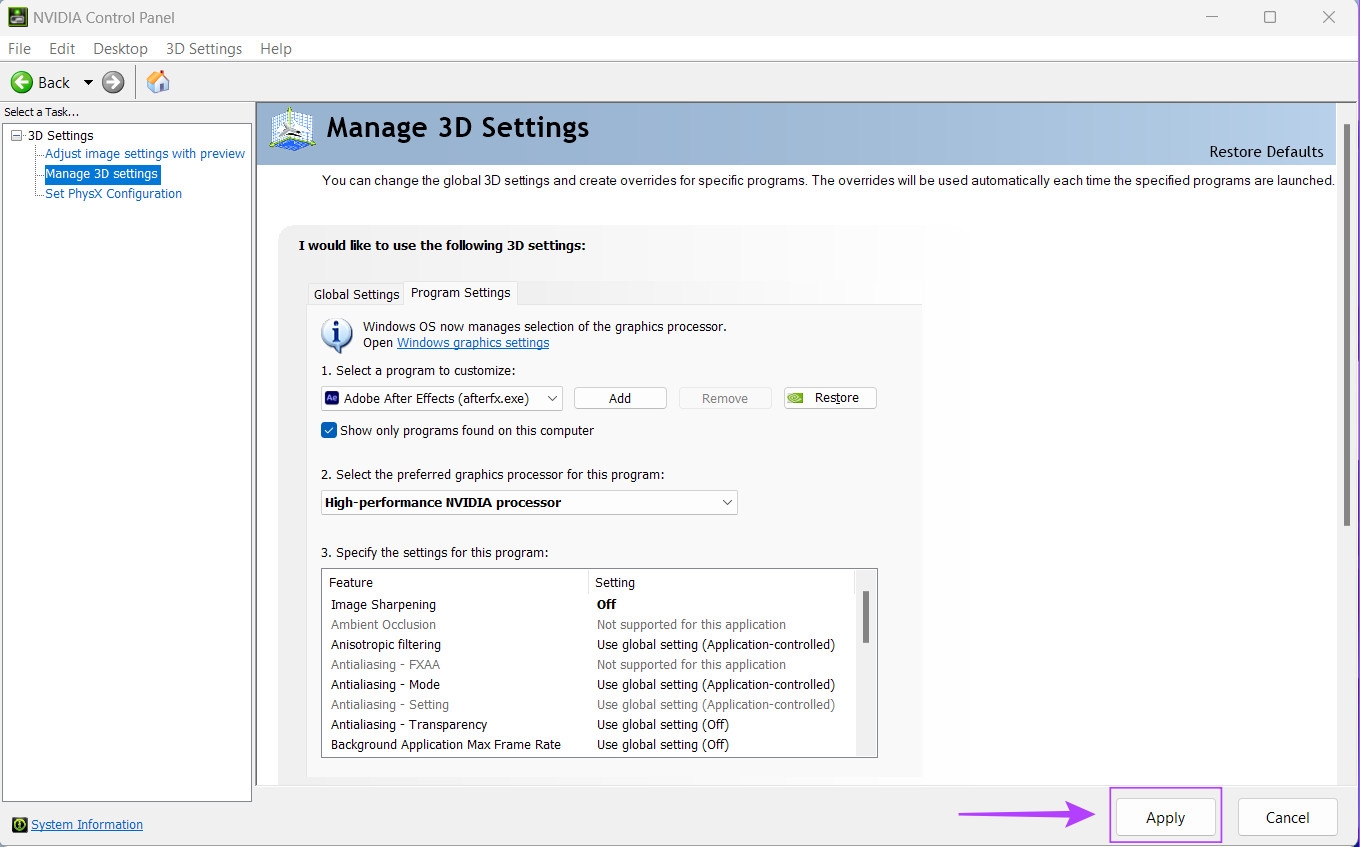Click the Add button
The height and width of the screenshot is (847, 1360).
point(620,398)
